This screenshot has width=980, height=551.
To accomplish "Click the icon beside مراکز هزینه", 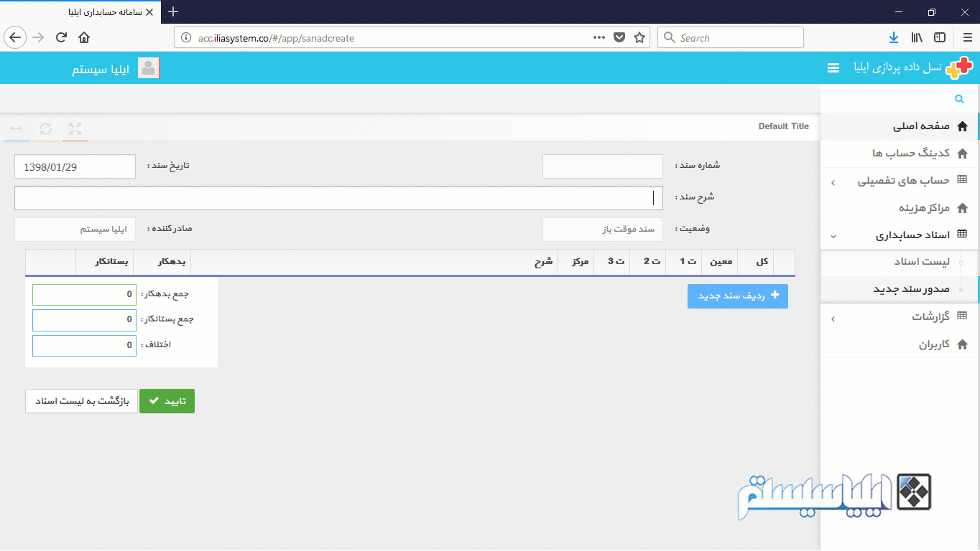I will [962, 207].
